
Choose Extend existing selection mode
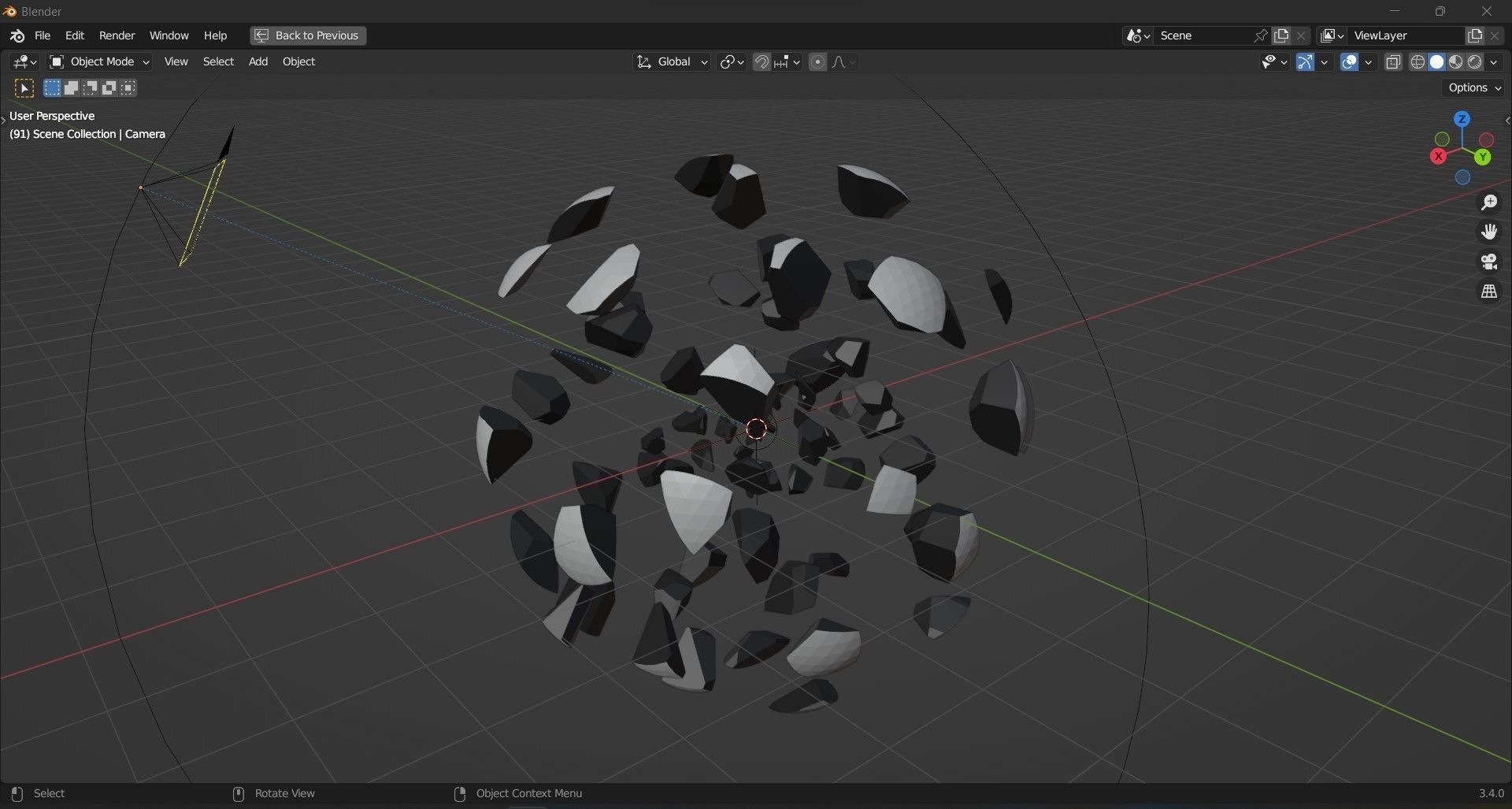coord(71,88)
